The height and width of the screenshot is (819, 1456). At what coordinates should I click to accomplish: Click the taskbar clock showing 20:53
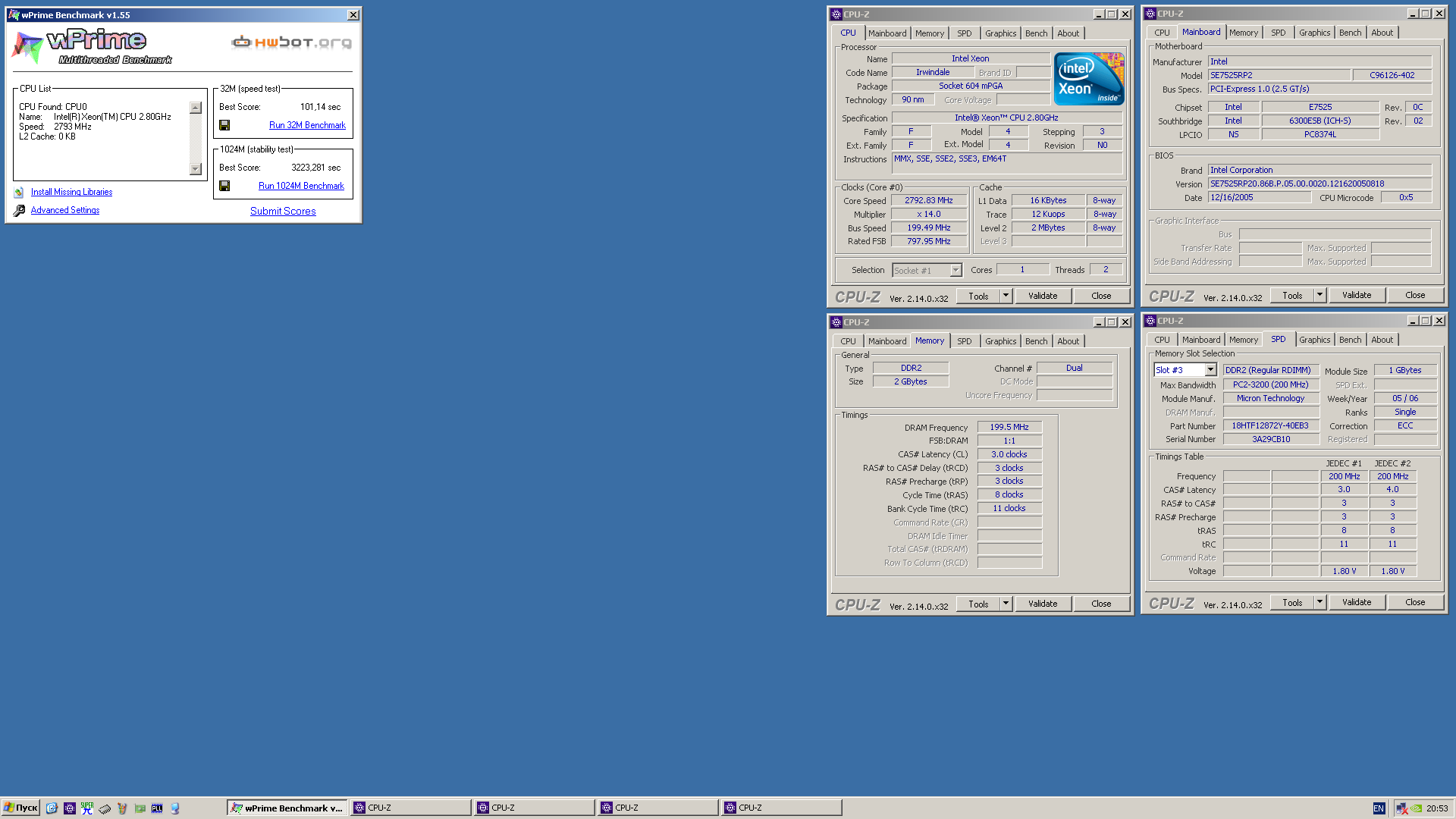[x=1437, y=808]
